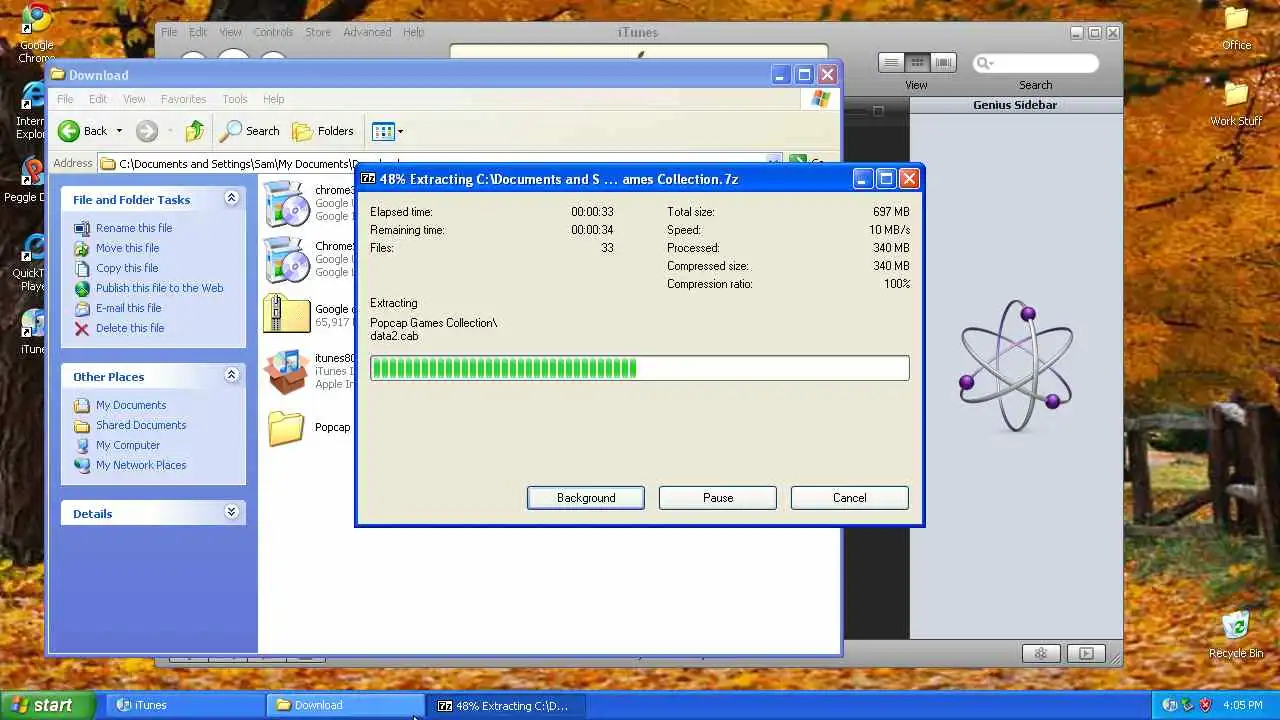This screenshot has width=1280, height=720.
Task: Choose Publish this file to the Web
Action: click(159, 288)
